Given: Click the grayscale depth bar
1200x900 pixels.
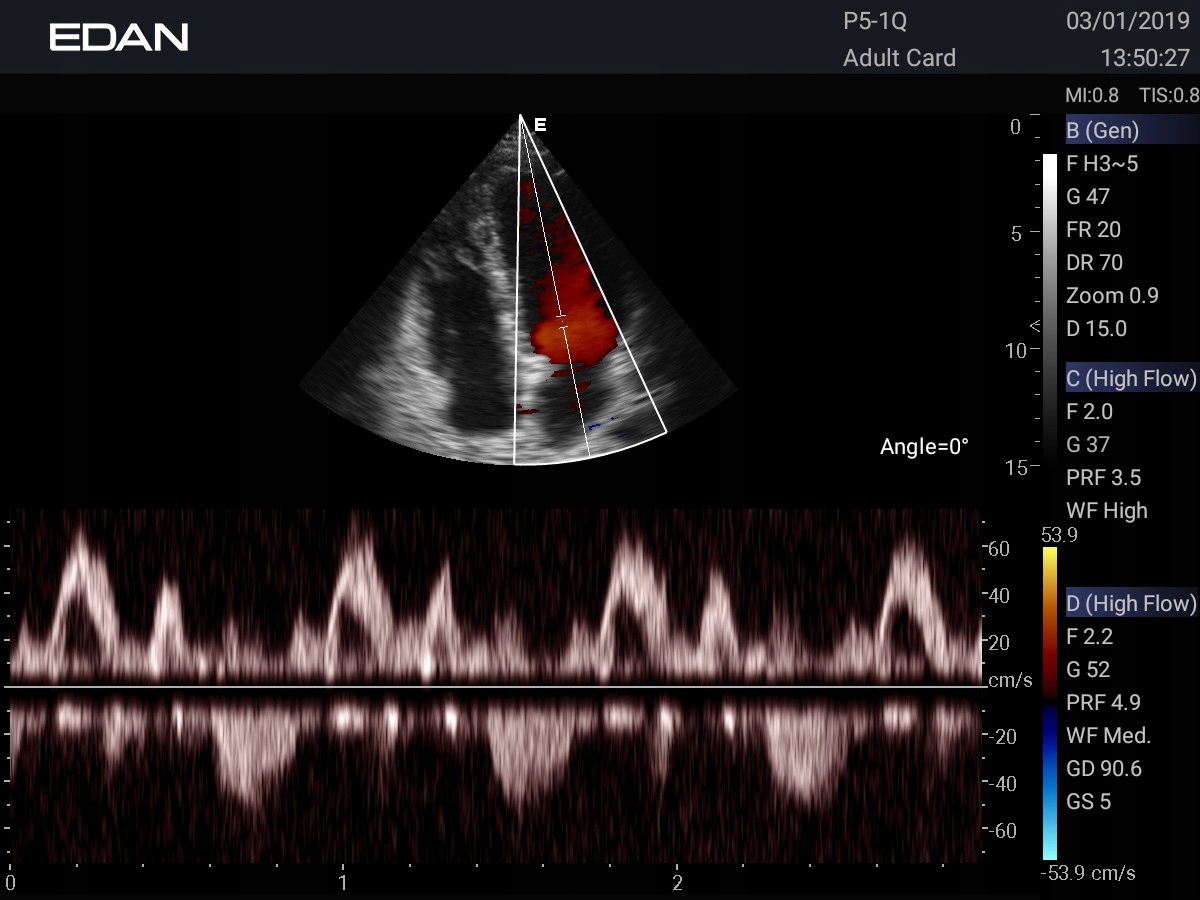Looking at the screenshot, I should pyautogui.click(x=1049, y=309).
